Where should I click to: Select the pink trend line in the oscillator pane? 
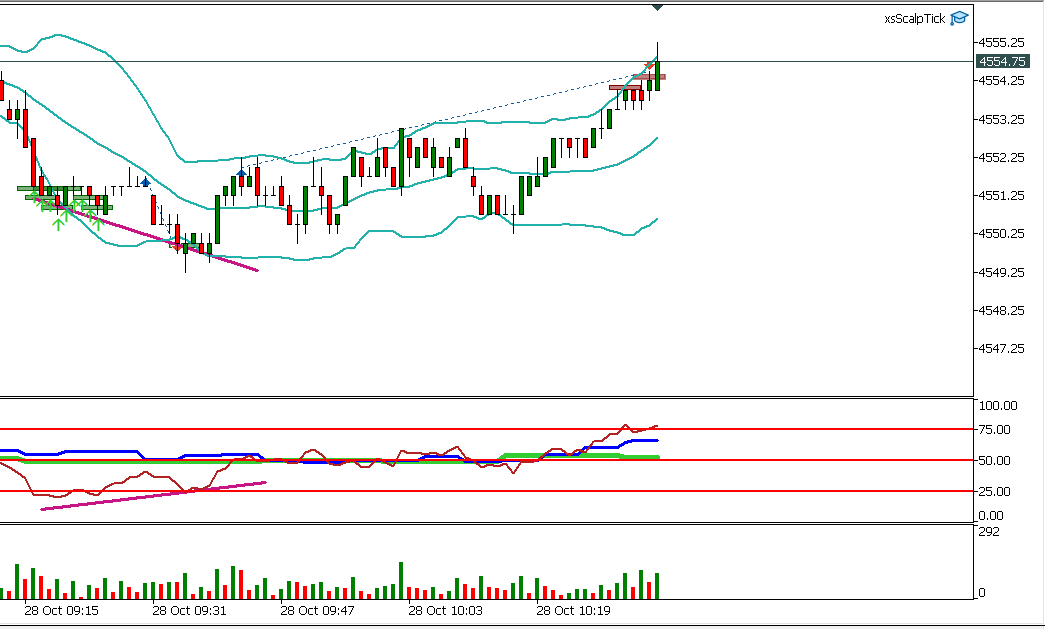153,496
